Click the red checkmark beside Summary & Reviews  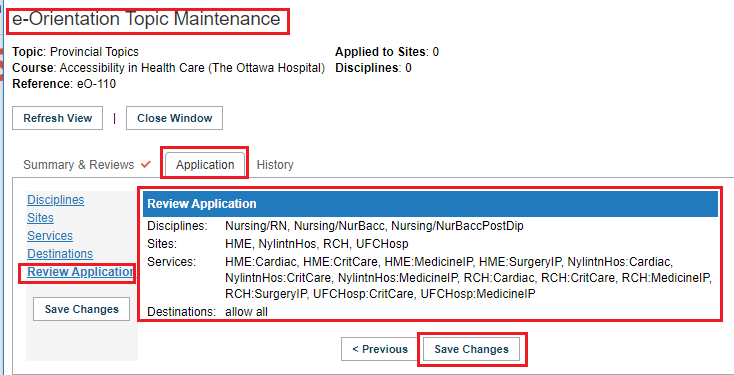pos(146,164)
